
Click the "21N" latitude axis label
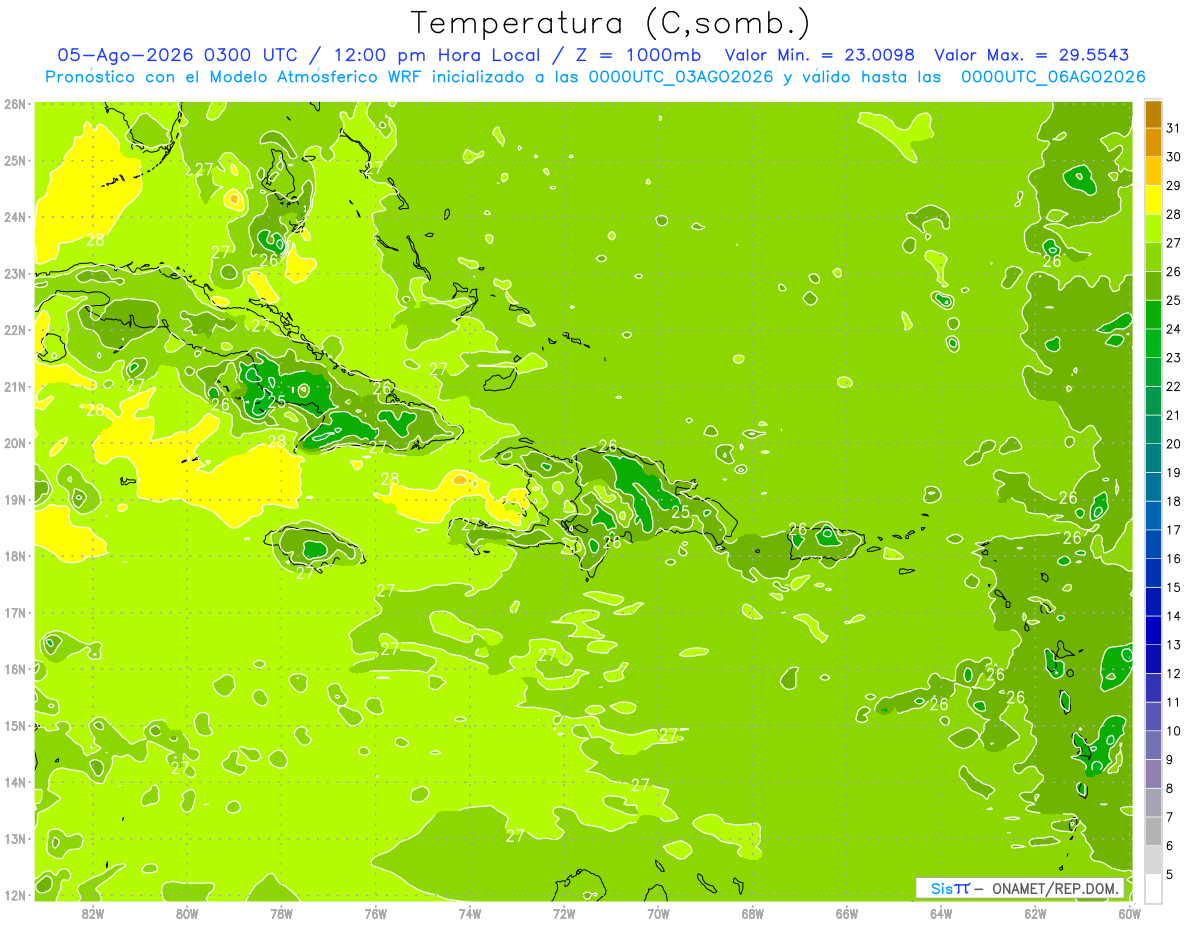(15, 387)
